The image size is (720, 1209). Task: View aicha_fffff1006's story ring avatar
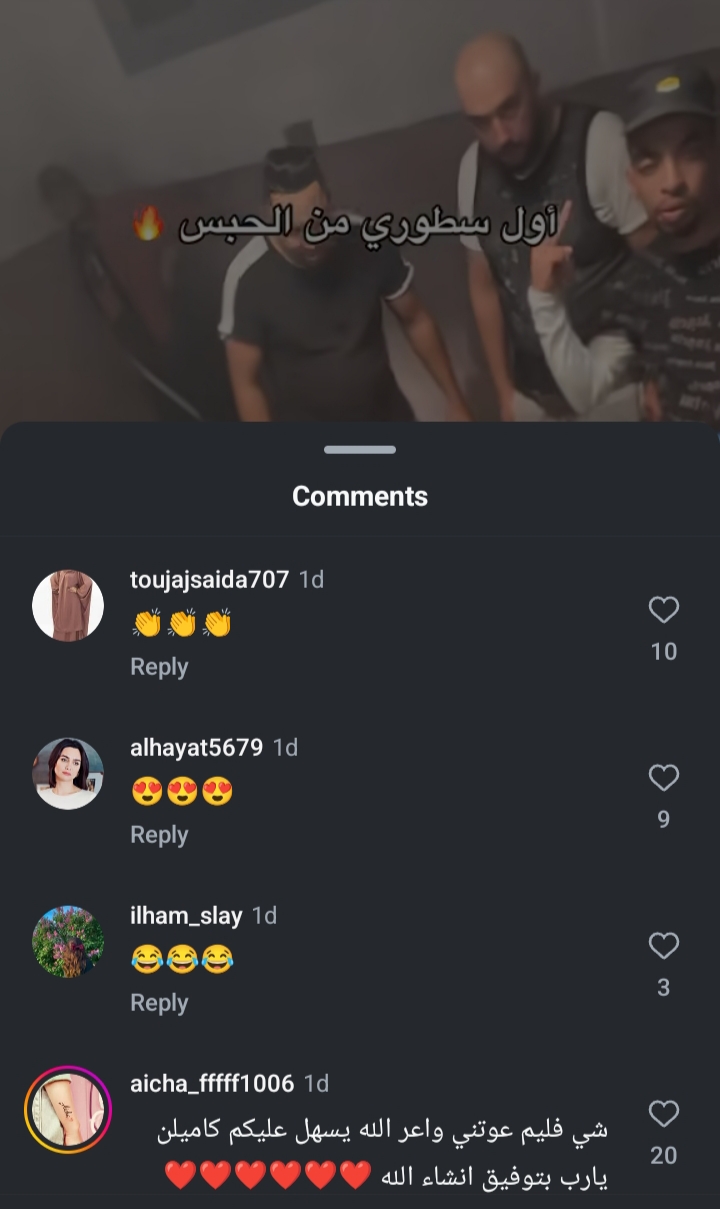(x=68, y=1109)
